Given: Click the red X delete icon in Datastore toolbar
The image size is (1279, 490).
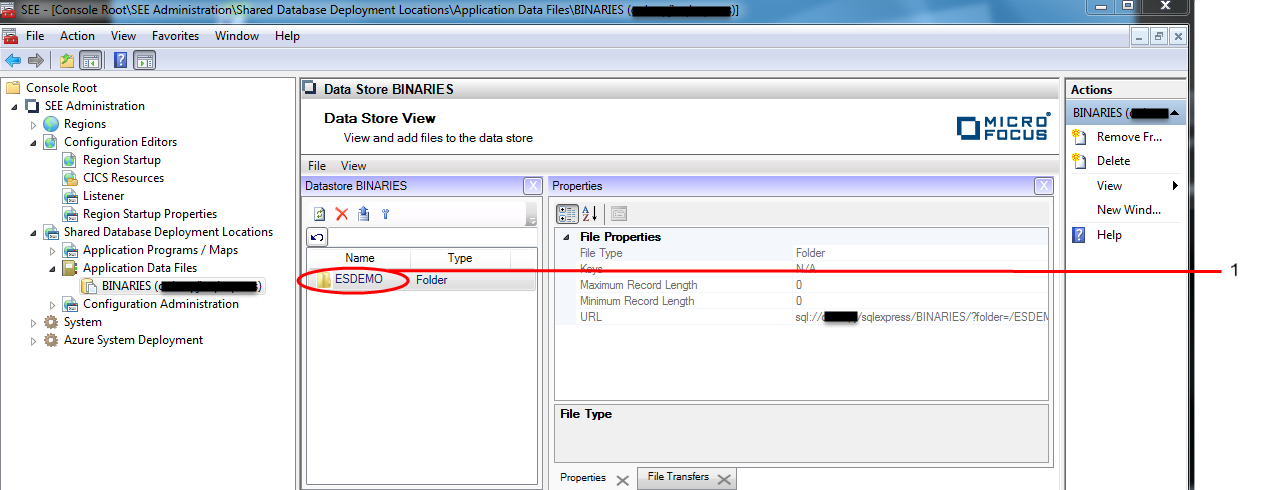Looking at the screenshot, I should [x=341, y=214].
